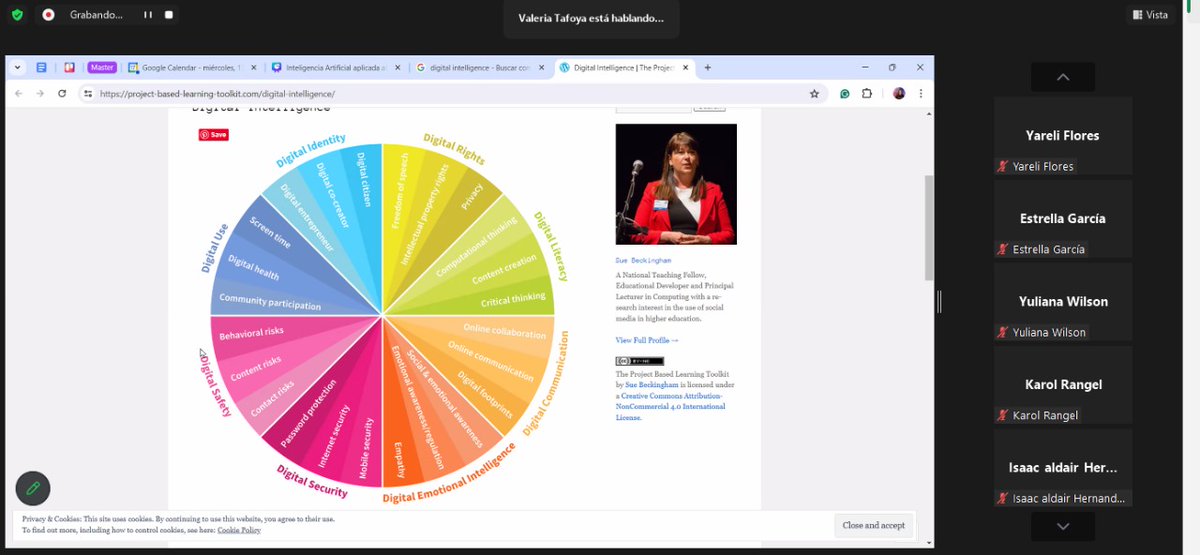The height and width of the screenshot is (555, 1200).
Task: Close the active Digital Intelligence tab
Action: point(685,67)
